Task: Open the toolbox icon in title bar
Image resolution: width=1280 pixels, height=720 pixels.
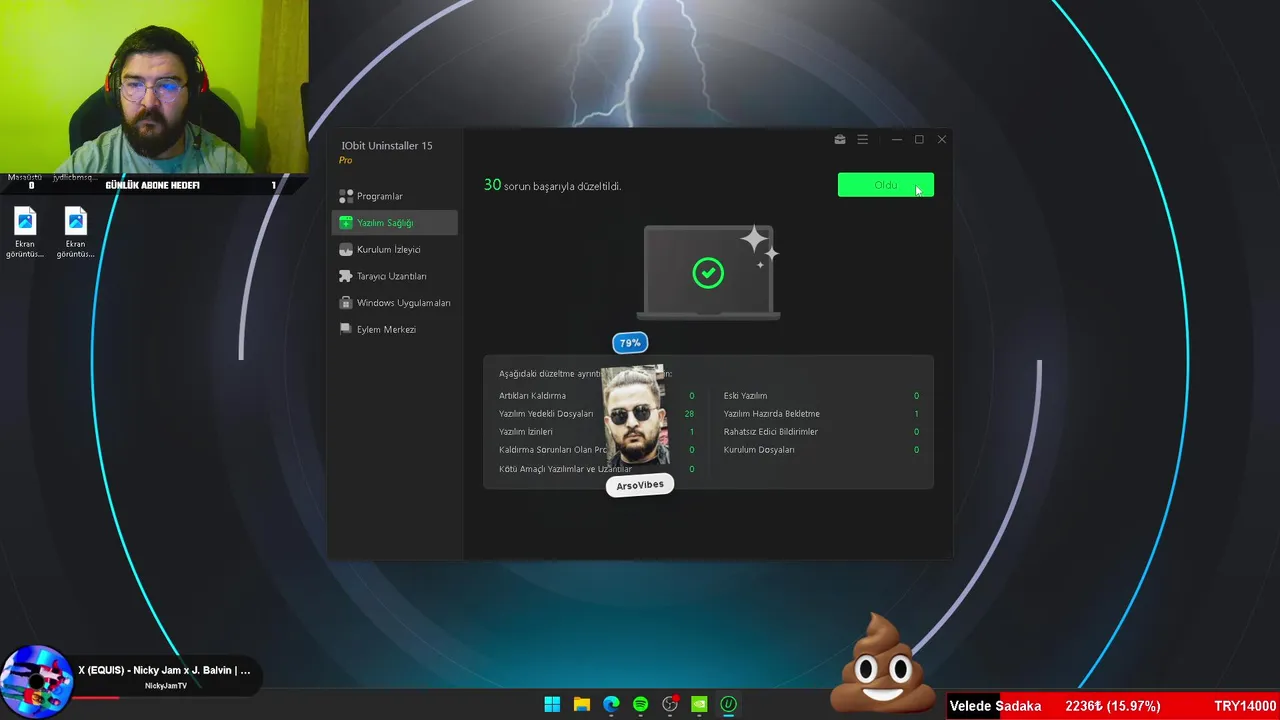Action: click(840, 140)
